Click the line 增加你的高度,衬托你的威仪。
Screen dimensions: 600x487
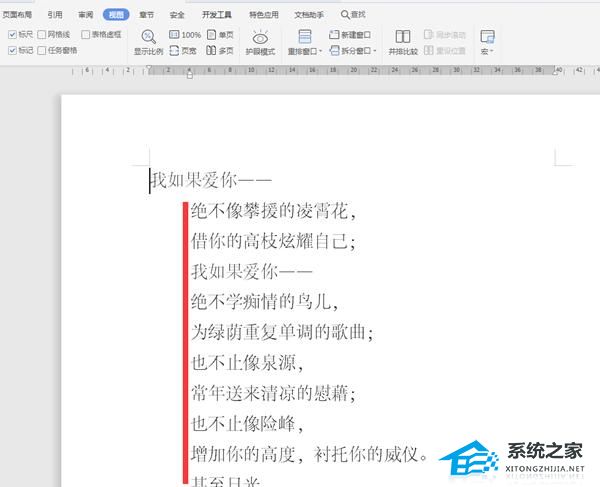click(310, 454)
